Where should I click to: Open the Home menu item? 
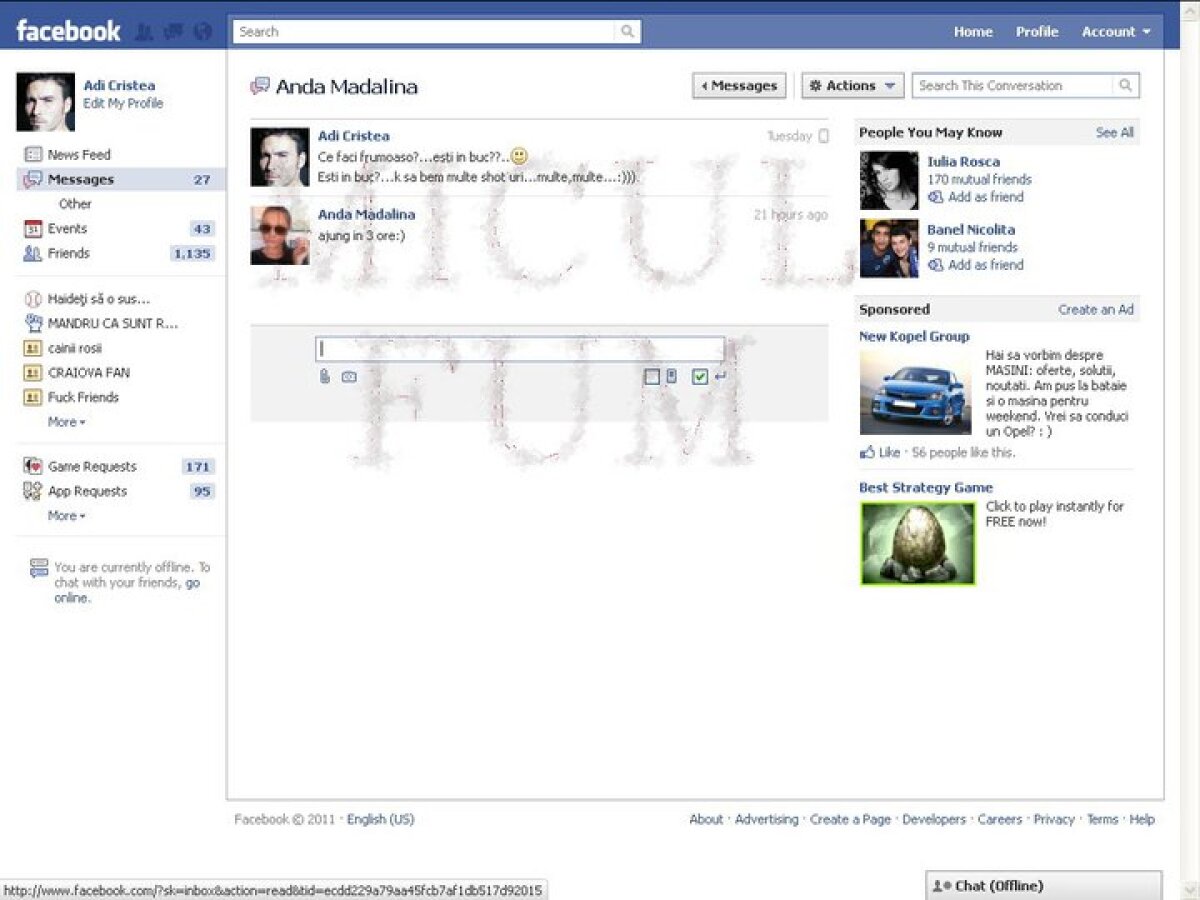[x=973, y=31]
